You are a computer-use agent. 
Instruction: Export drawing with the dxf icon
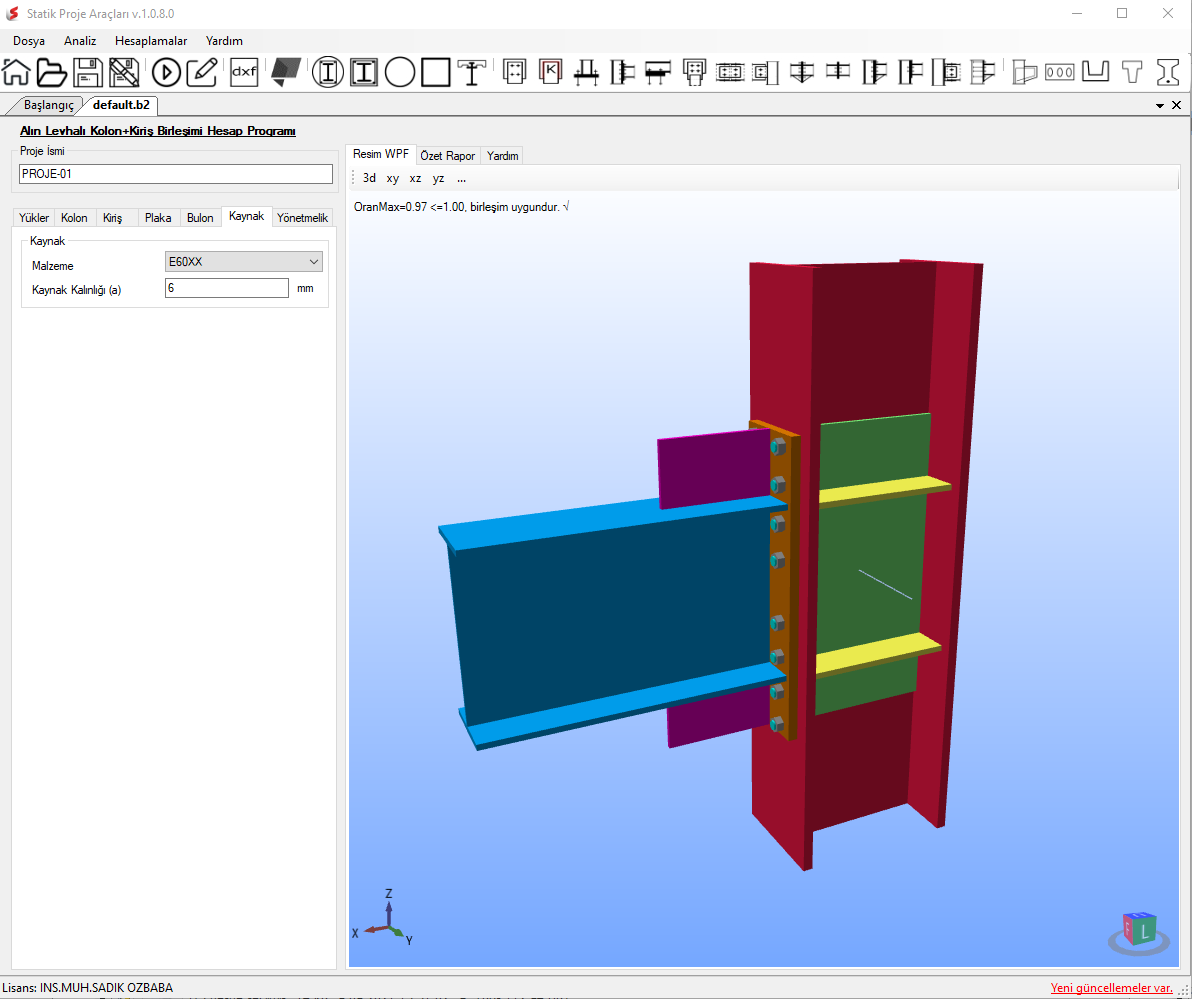click(244, 72)
